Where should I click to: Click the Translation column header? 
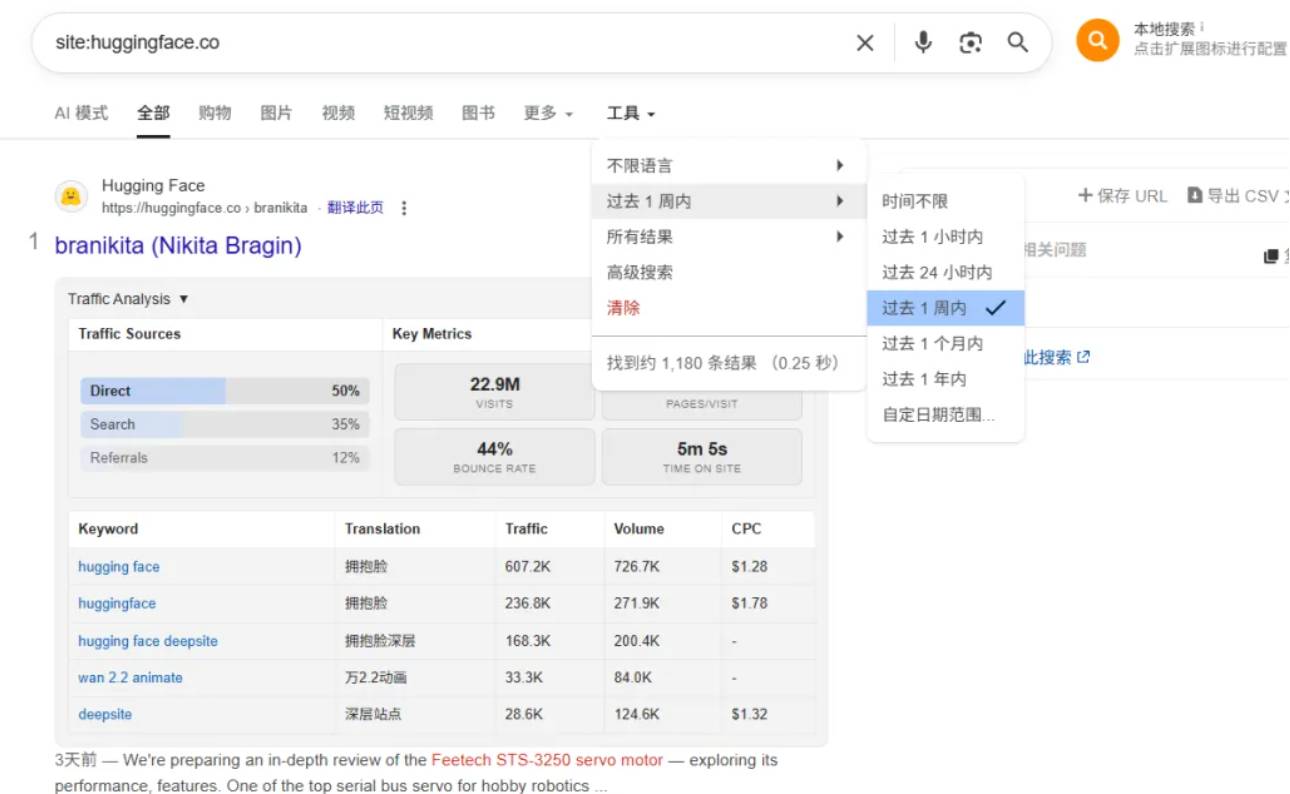coord(382,529)
